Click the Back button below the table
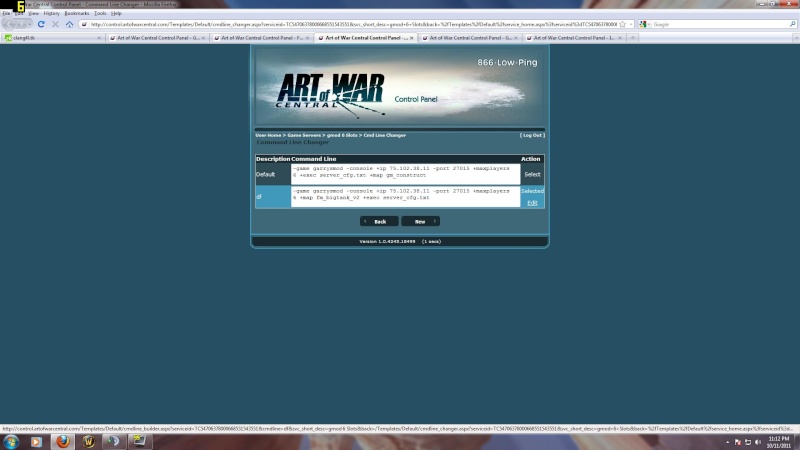Screen dimensions: 800x450 (x=379, y=221)
